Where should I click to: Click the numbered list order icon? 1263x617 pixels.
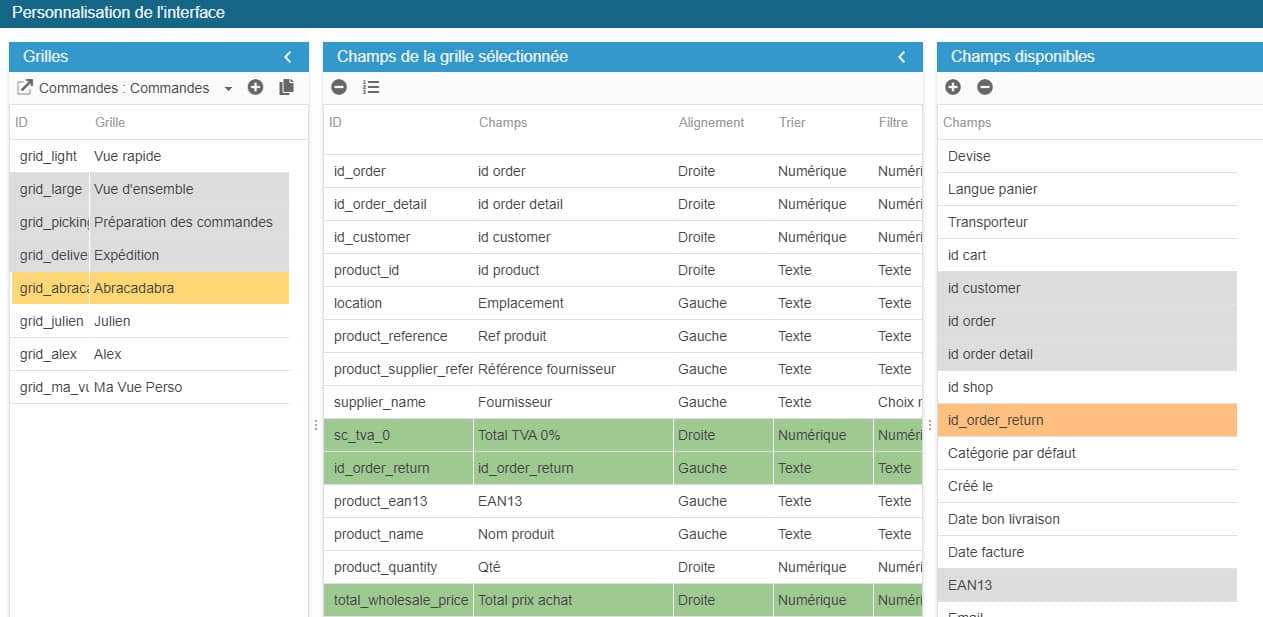[x=371, y=88]
